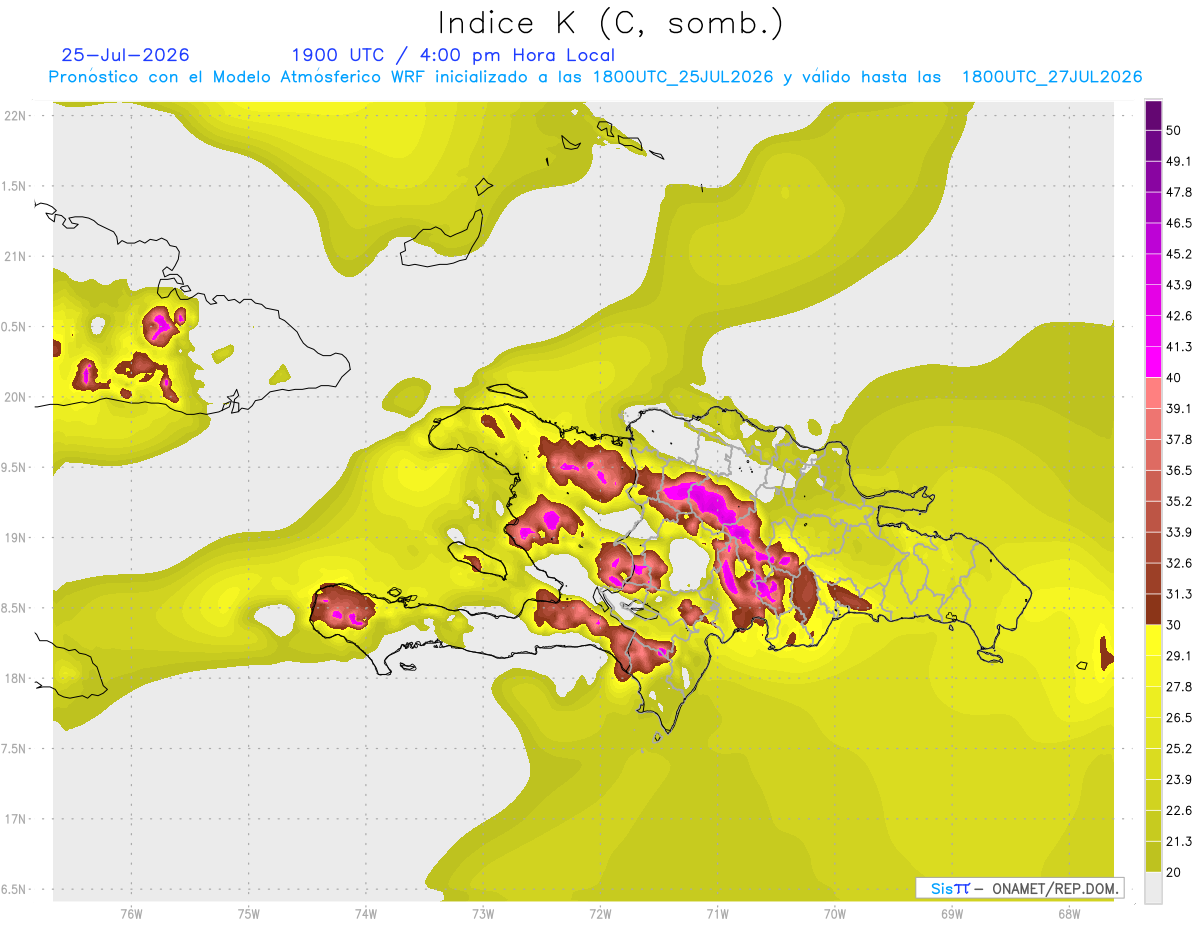Click the "Indice K (C, somb.)" map title
The image size is (1200, 927).
click(x=610, y=23)
